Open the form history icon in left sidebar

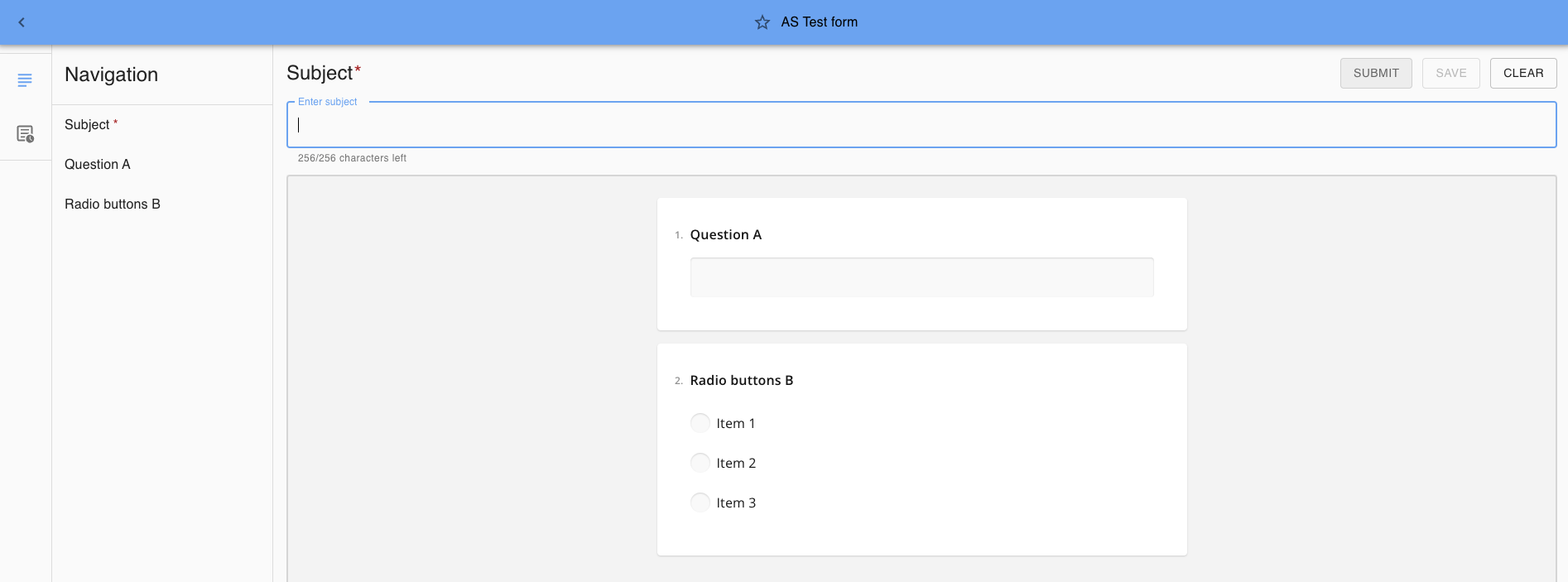25,134
